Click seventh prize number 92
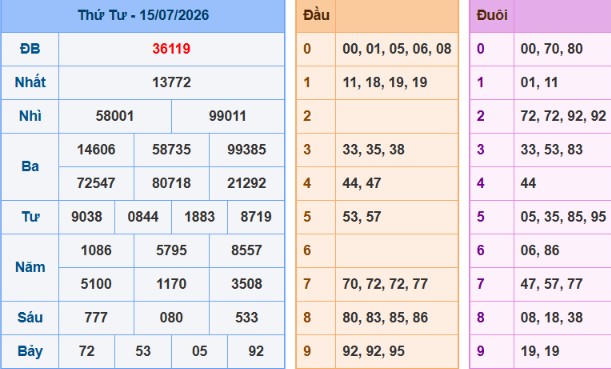This screenshot has height=369, width=611. (x=256, y=351)
